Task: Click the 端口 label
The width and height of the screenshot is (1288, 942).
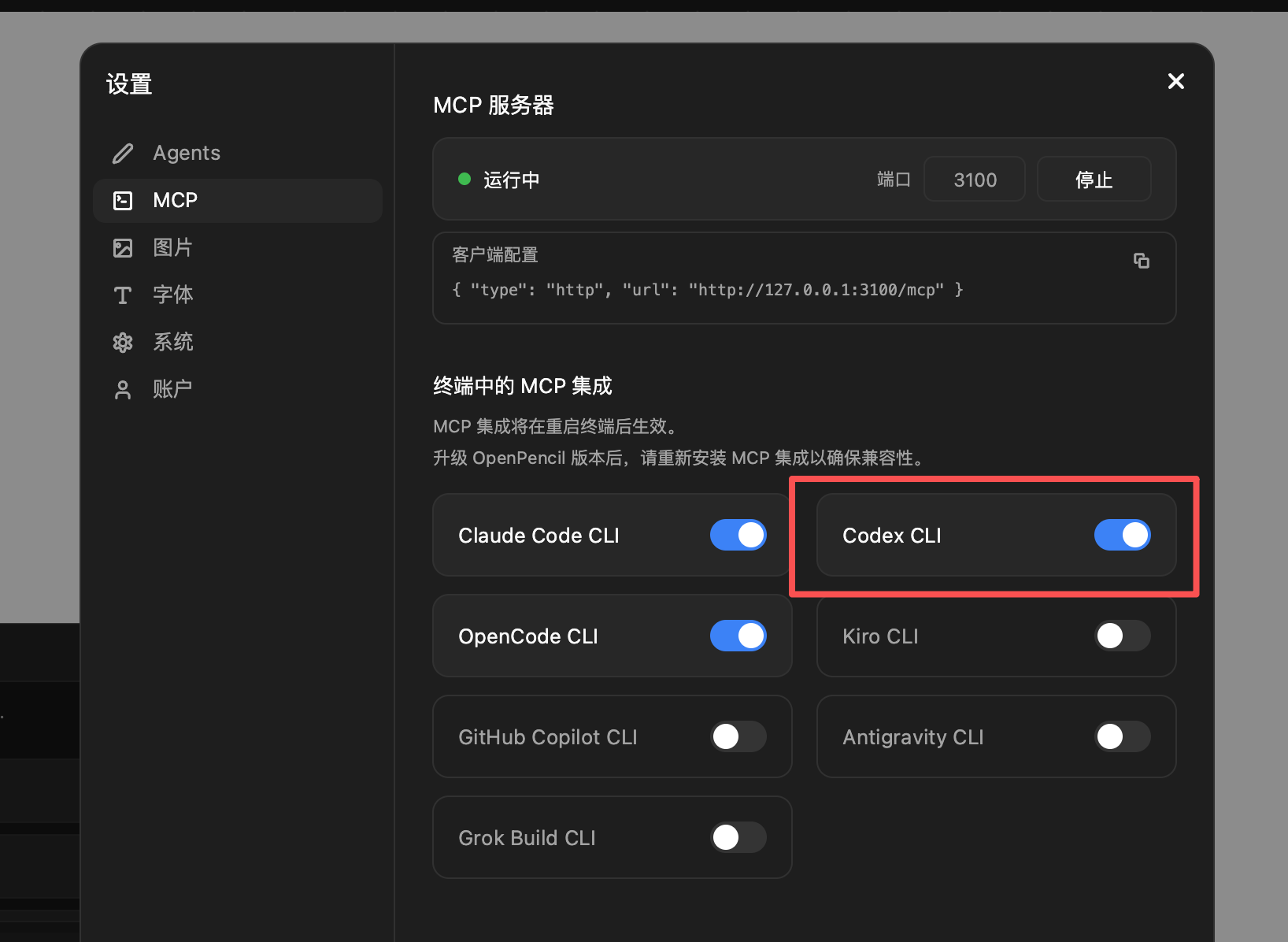Action: point(894,180)
